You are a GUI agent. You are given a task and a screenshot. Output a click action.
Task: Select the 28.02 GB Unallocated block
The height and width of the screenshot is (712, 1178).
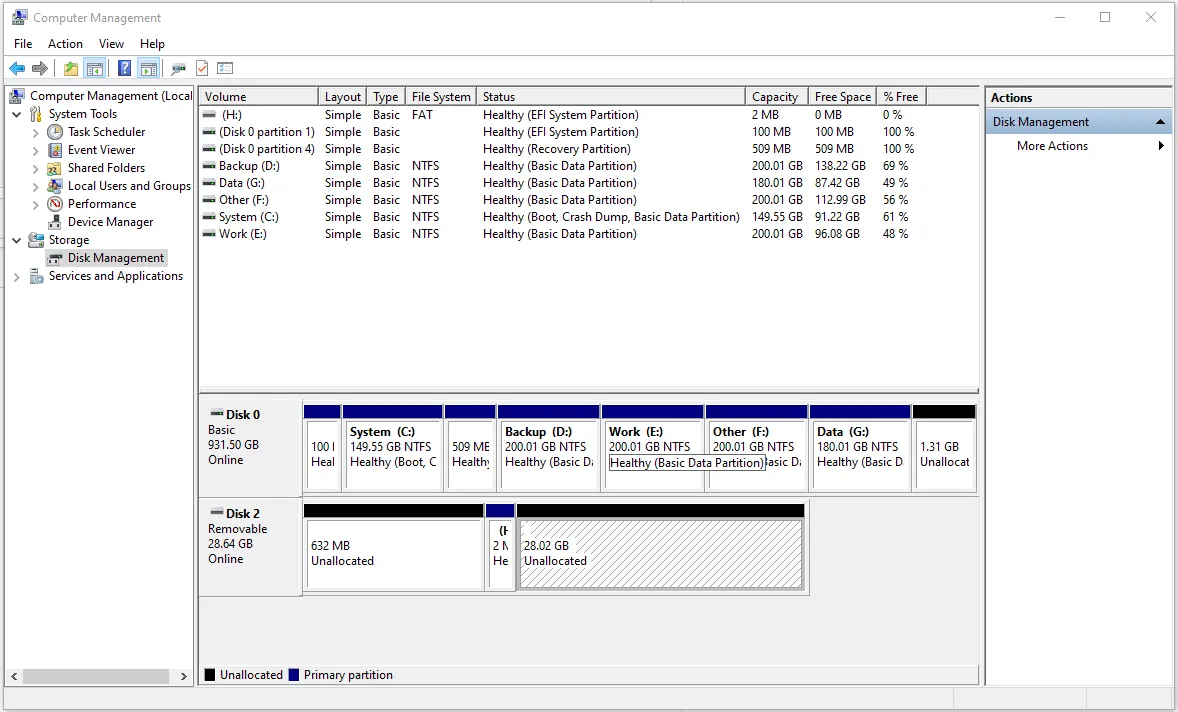pyautogui.click(x=661, y=548)
